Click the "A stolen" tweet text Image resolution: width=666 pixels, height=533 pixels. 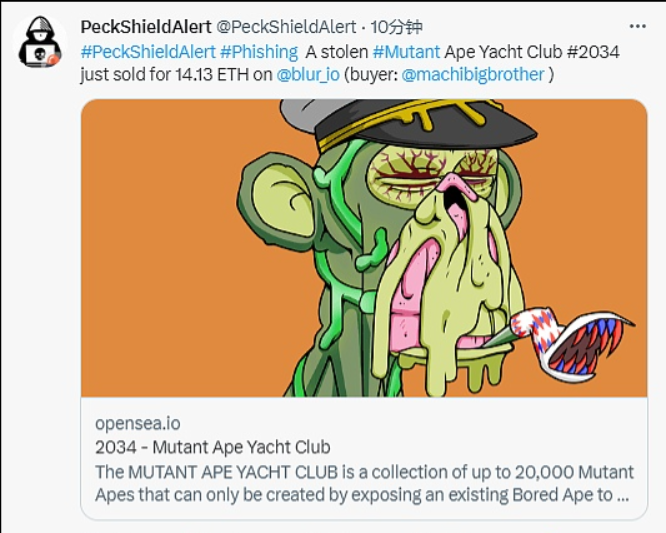pos(338,51)
